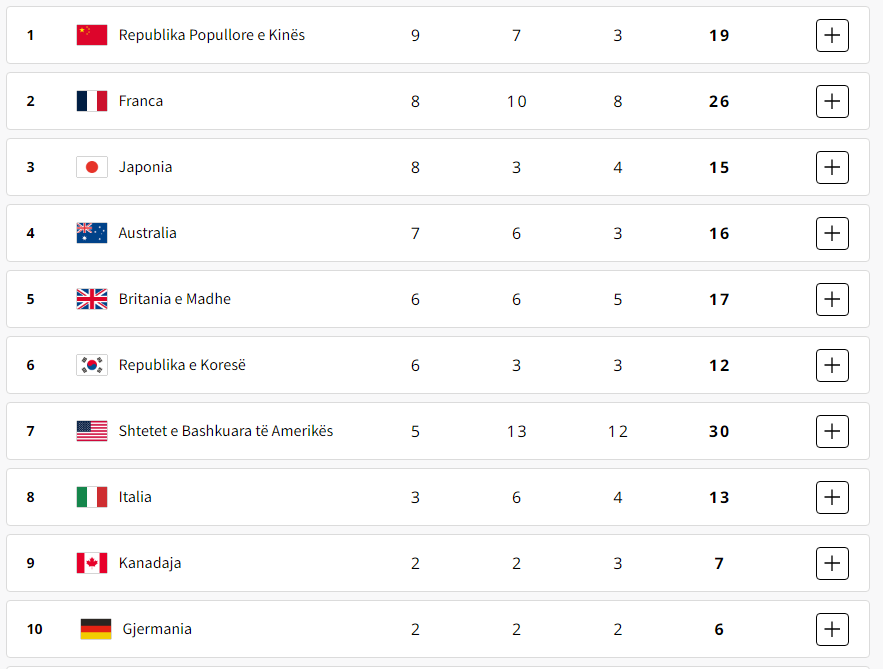883x669 pixels.
Task: Open the Gjermania country name link
Action: tap(157, 629)
